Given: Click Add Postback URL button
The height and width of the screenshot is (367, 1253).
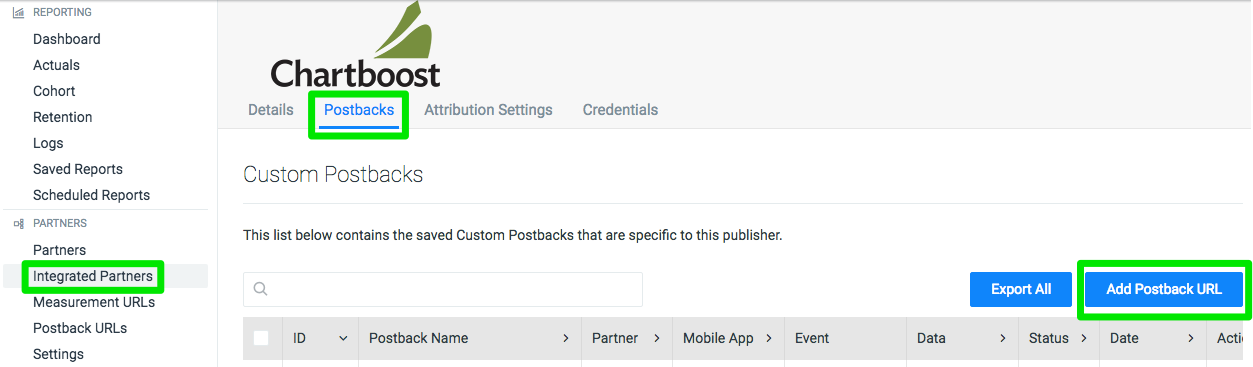Looking at the screenshot, I should pyautogui.click(x=1164, y=289).
